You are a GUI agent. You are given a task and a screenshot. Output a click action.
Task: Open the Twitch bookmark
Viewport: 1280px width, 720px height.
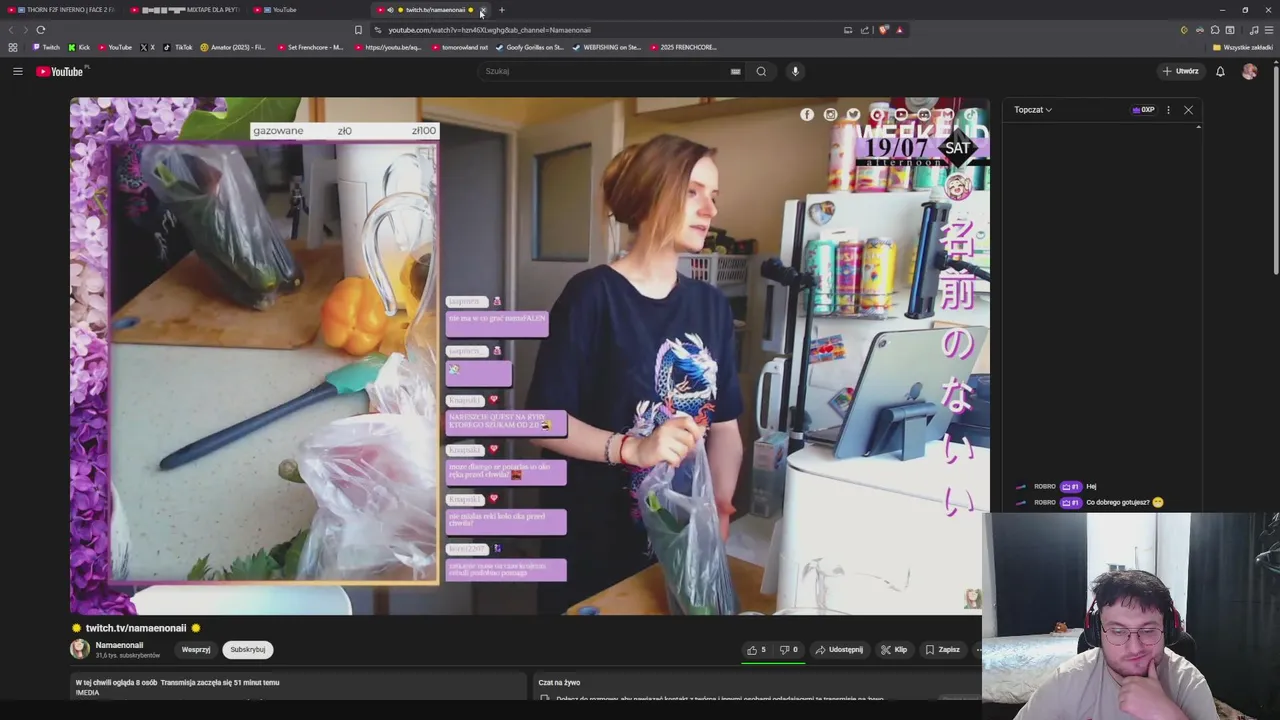46,47
